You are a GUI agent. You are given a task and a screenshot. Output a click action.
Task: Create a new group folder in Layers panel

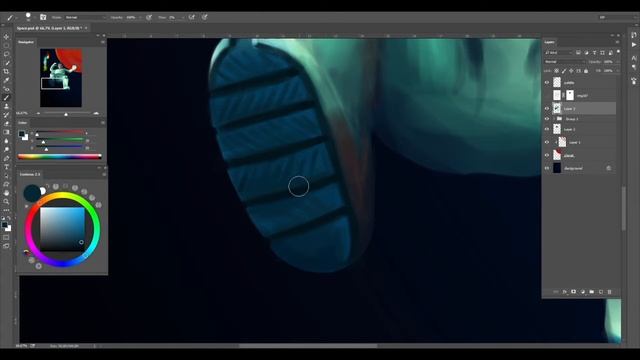pyautogui.click(x=591, y=292)
